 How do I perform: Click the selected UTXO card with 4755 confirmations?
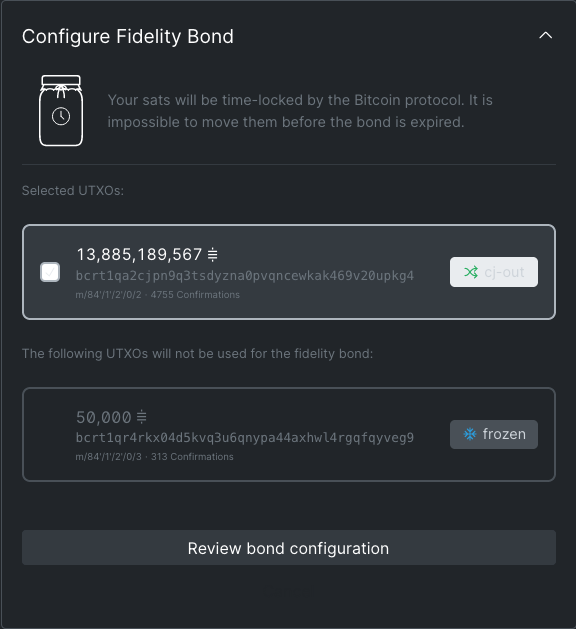[x=289, y=272]
